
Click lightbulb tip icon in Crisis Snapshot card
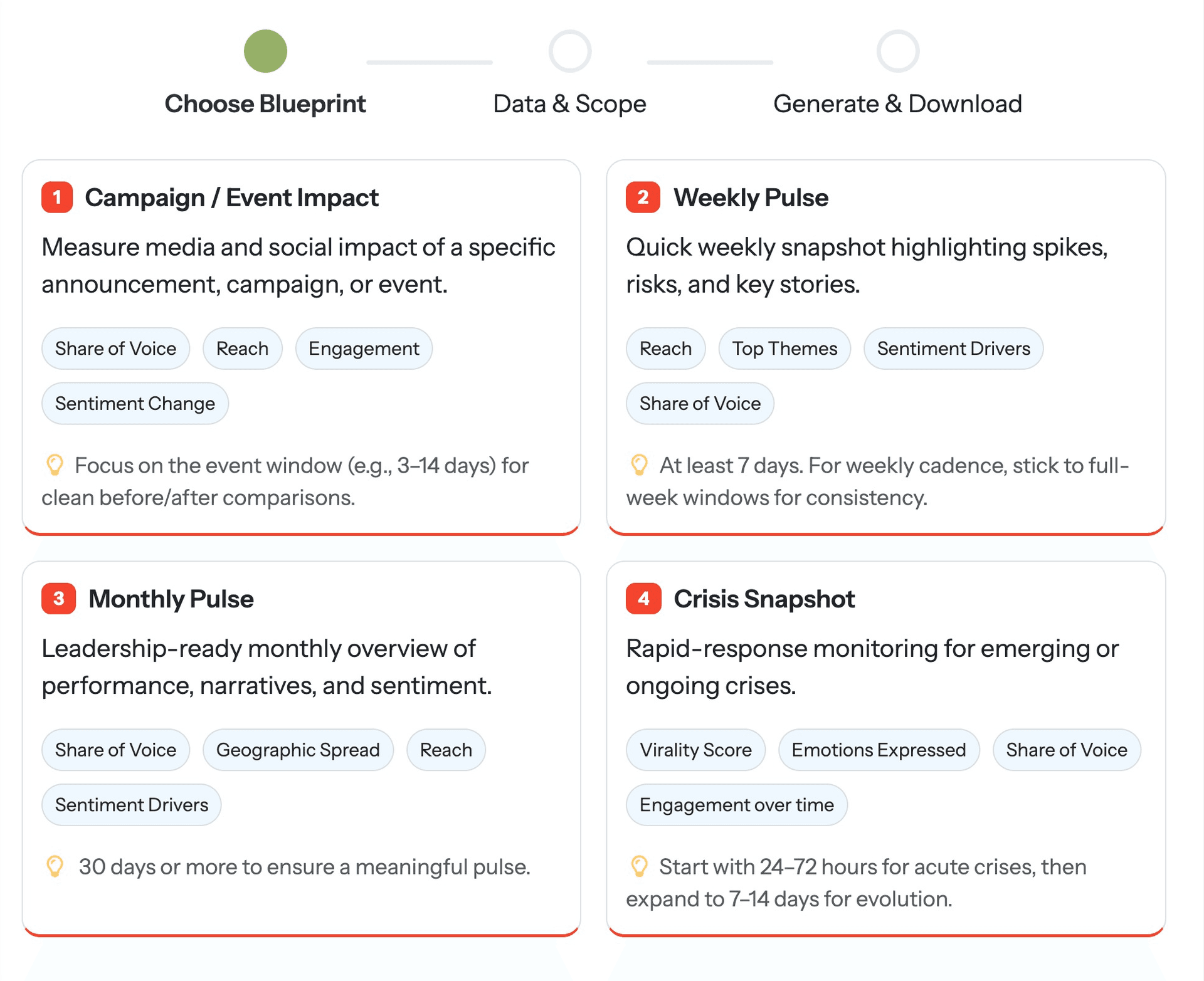click(x=639, y=866)
